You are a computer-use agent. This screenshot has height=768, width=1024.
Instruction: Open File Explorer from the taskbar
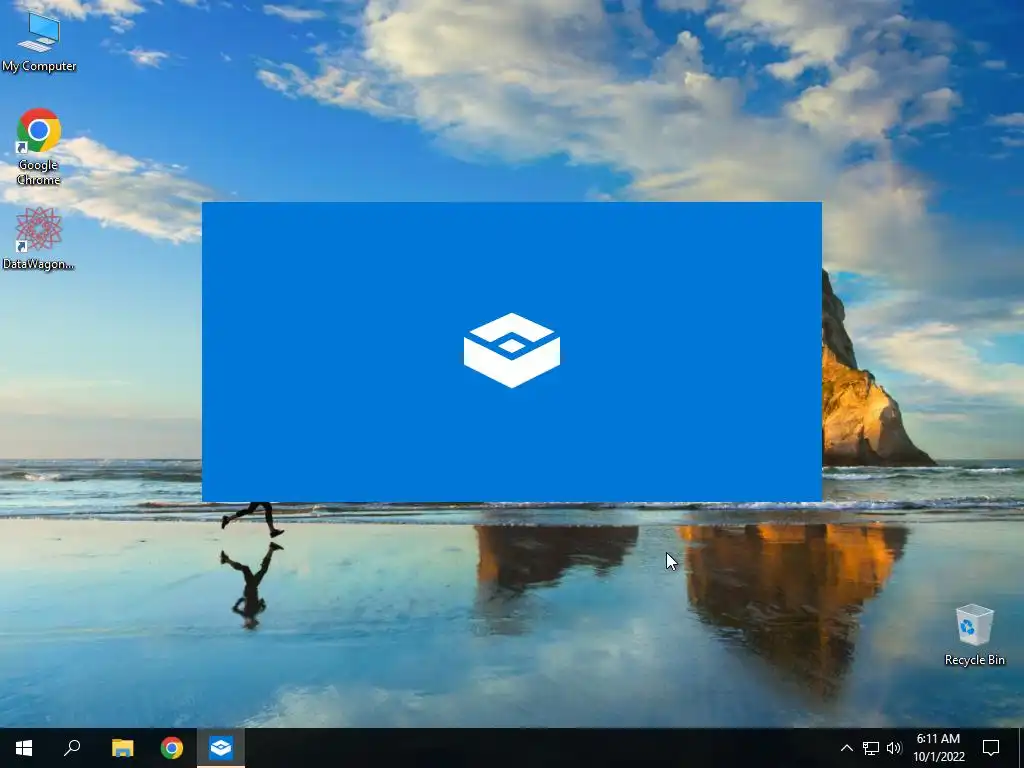[122, 748]
